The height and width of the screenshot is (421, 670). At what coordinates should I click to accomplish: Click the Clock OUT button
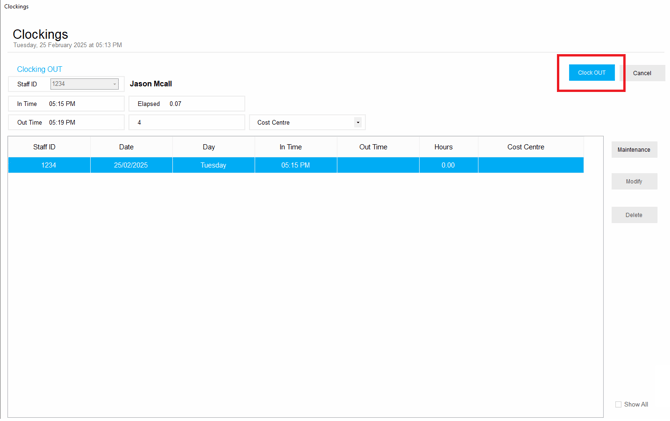pos(591,73)
